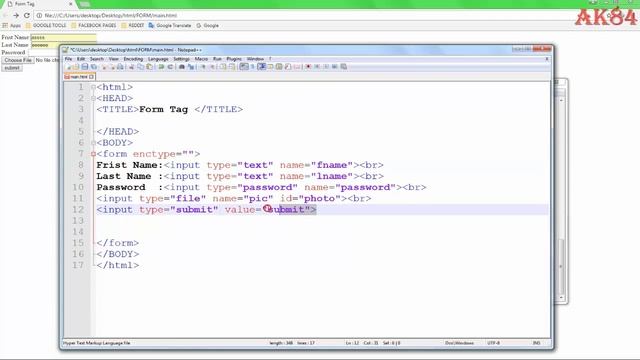Create a new file in Notepad++ toolbar
The width and height of the screenshot is (640, 360).
coord(69,67)
